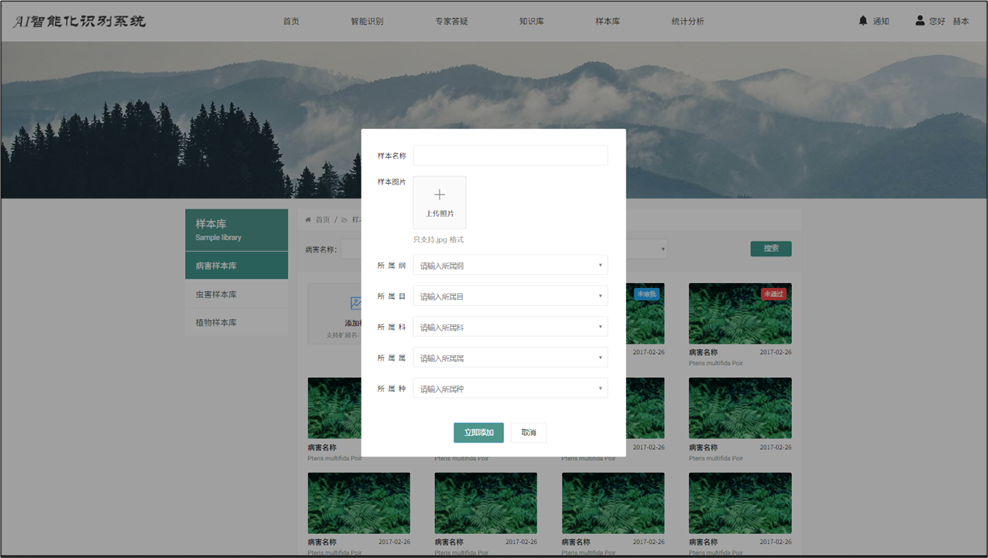
Task: Go to 知识库 in top navigation
Action: pyautogui.click(x=531, y=21)
